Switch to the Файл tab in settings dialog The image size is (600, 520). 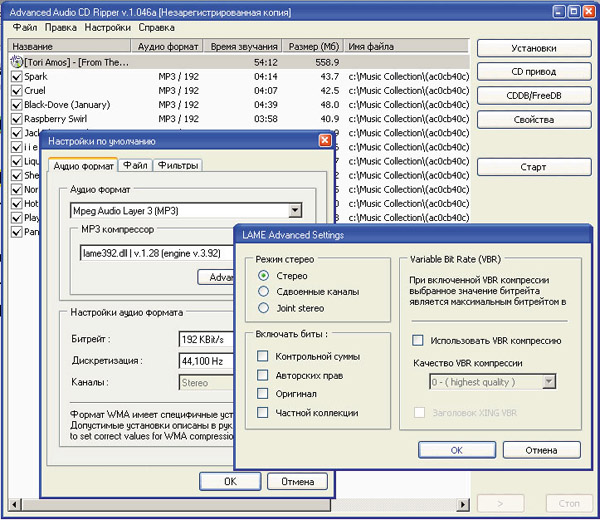click(135, 165)
